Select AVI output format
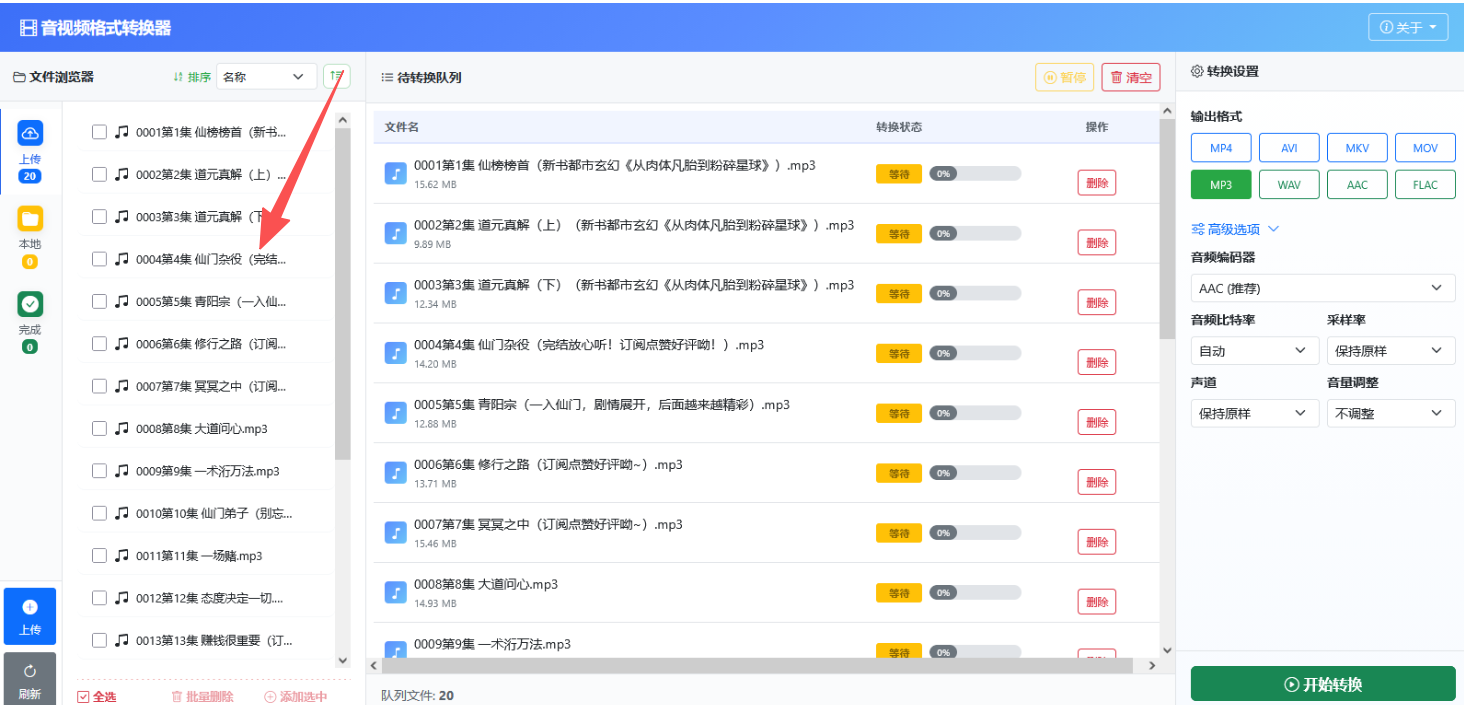Screen dimensions: 1464x705 click(x=1289, y=148)
